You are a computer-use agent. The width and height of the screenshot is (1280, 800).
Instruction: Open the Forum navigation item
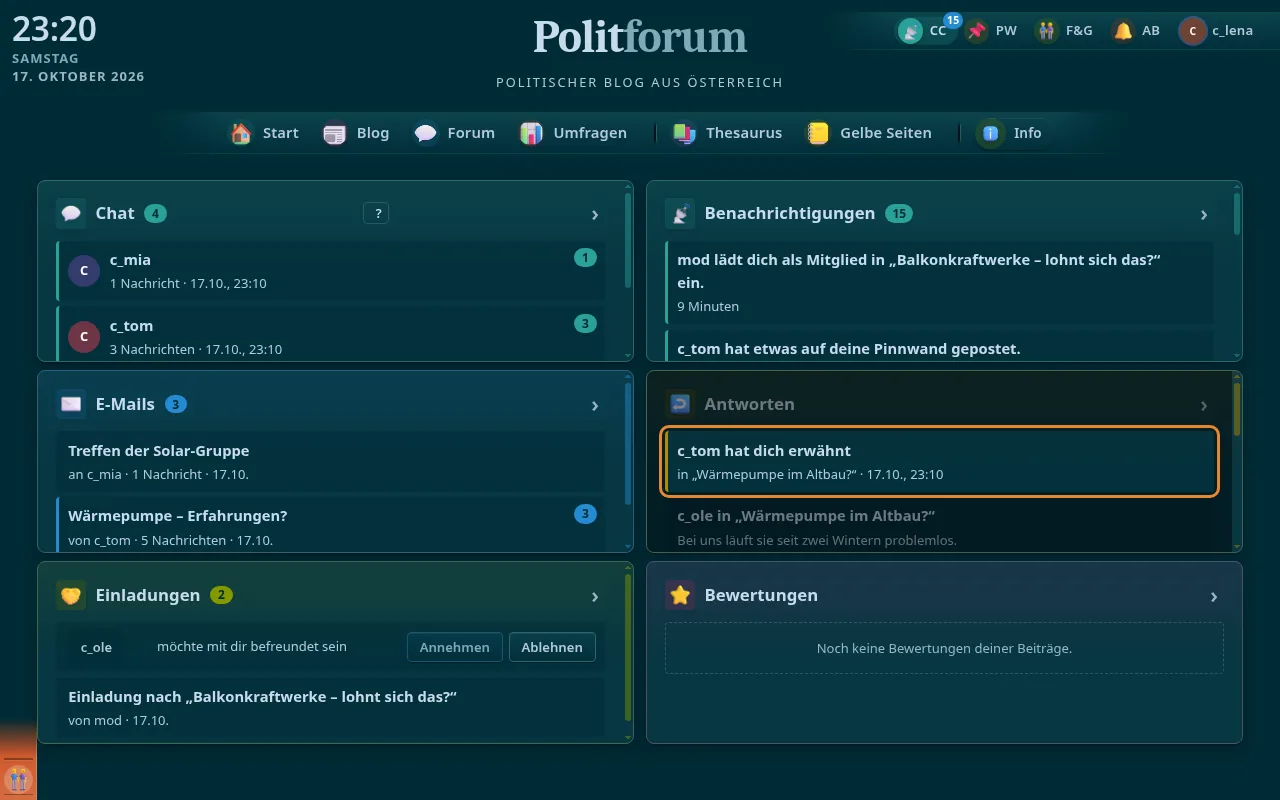tap(455, 133)
